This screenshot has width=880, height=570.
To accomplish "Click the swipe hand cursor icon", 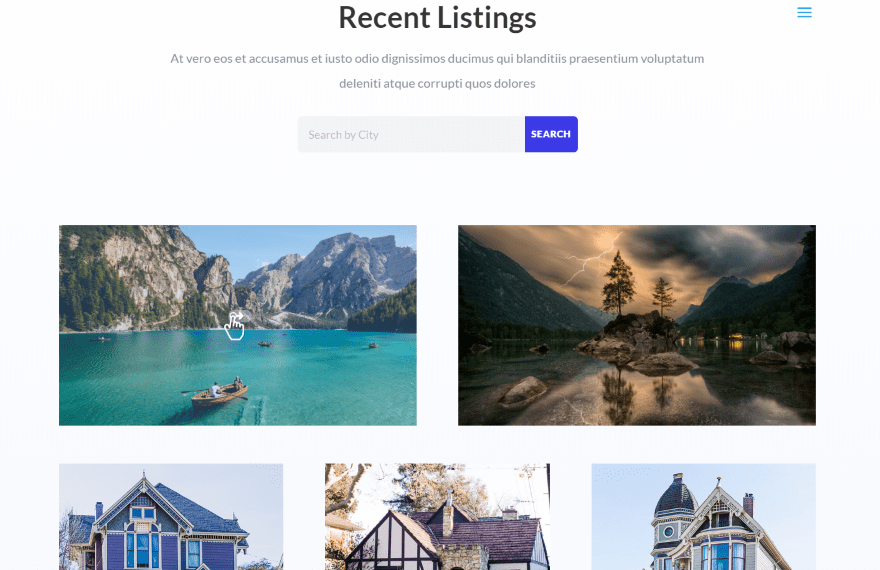I will (235, 326).
